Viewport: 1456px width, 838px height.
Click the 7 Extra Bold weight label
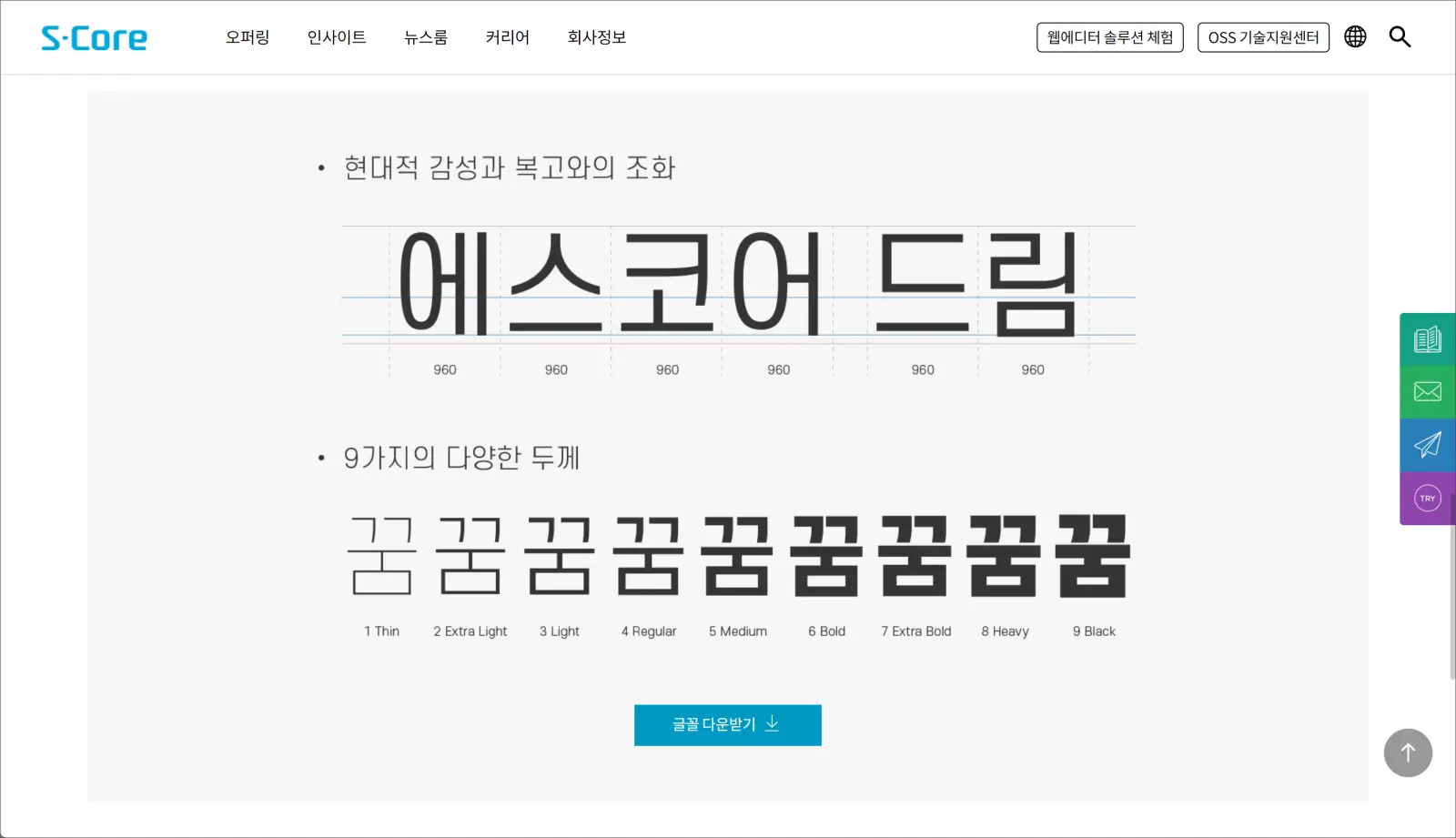coord(915,631)
